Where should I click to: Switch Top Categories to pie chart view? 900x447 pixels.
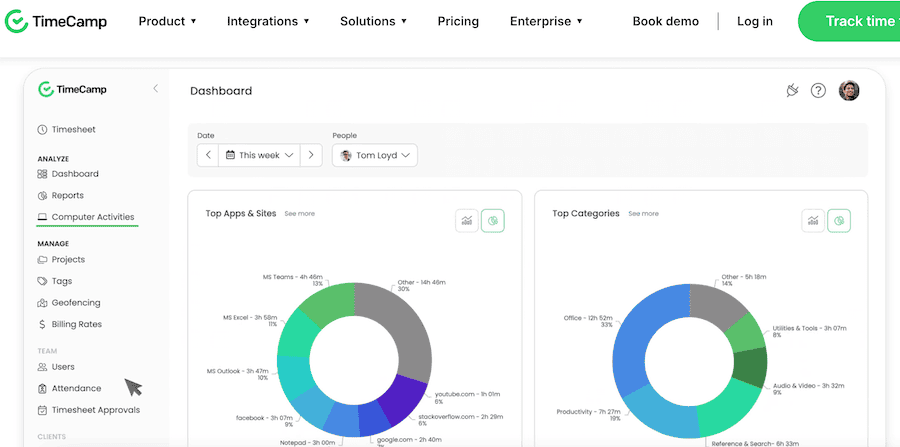click(839, 220)
